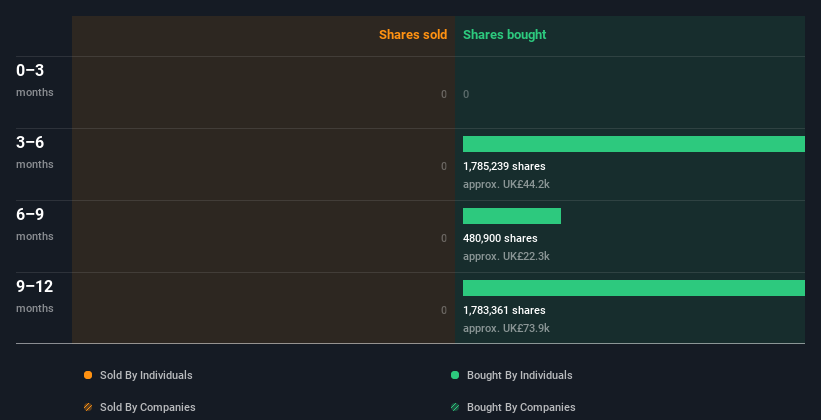Click the striped Bought By Companies legend icon
The width and height of the screenshot is (821, 420).
455,407
